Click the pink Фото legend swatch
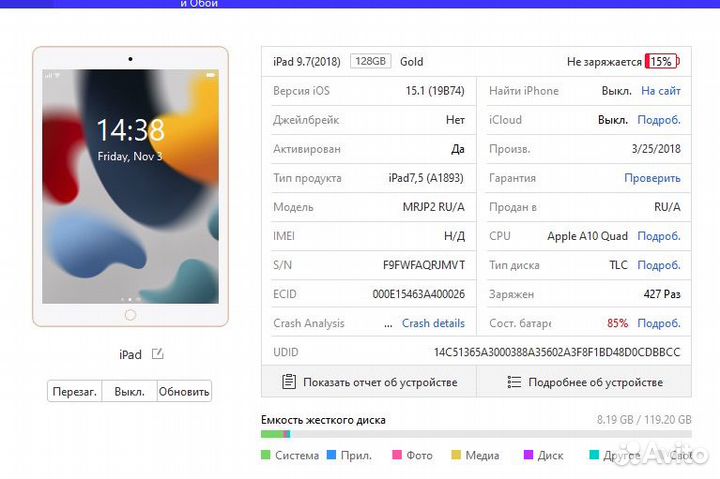Image resolution: width=720 pixels, height=479 pixels. coord(397,455)
